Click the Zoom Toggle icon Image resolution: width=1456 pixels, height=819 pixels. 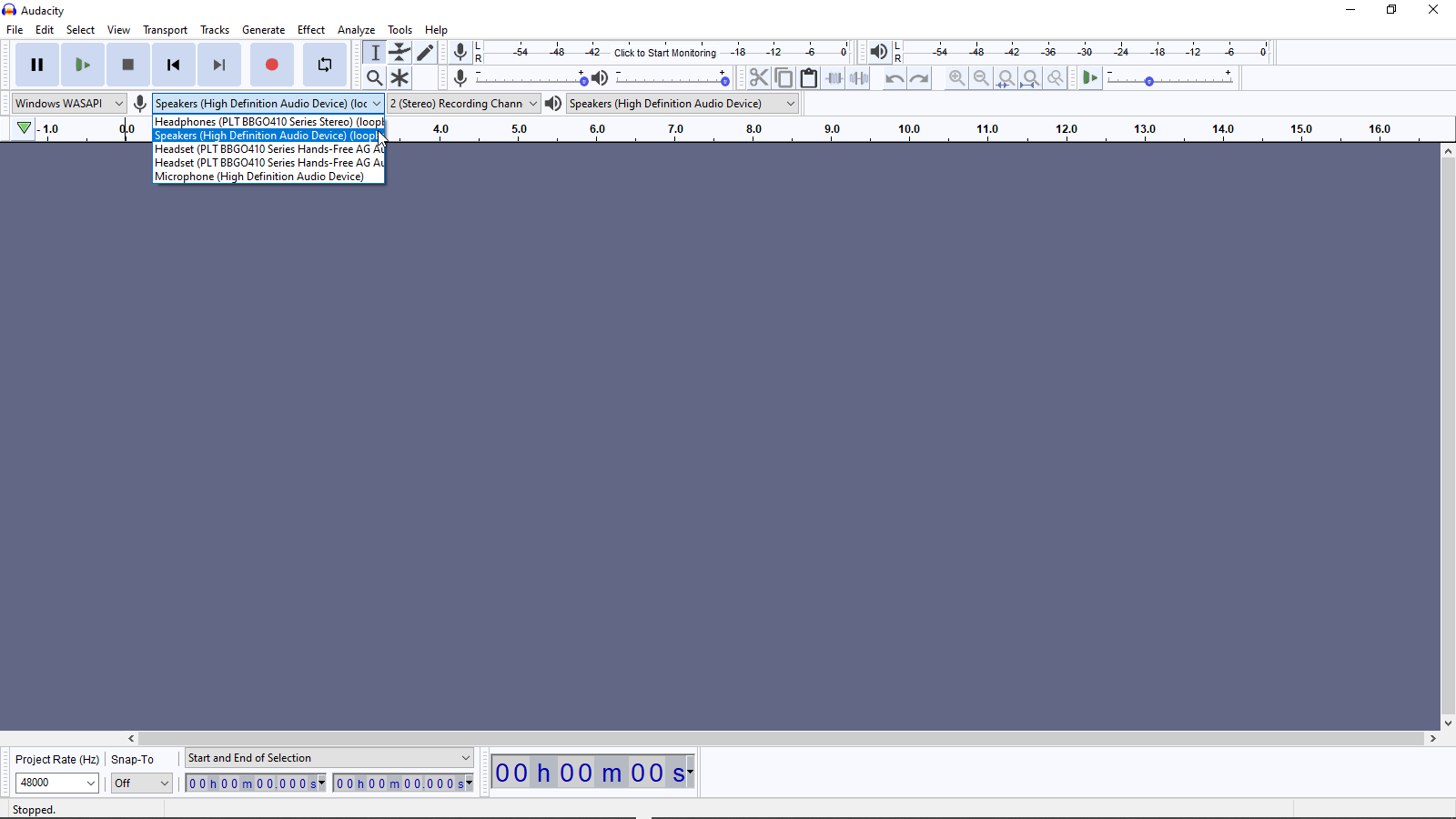1055,78
